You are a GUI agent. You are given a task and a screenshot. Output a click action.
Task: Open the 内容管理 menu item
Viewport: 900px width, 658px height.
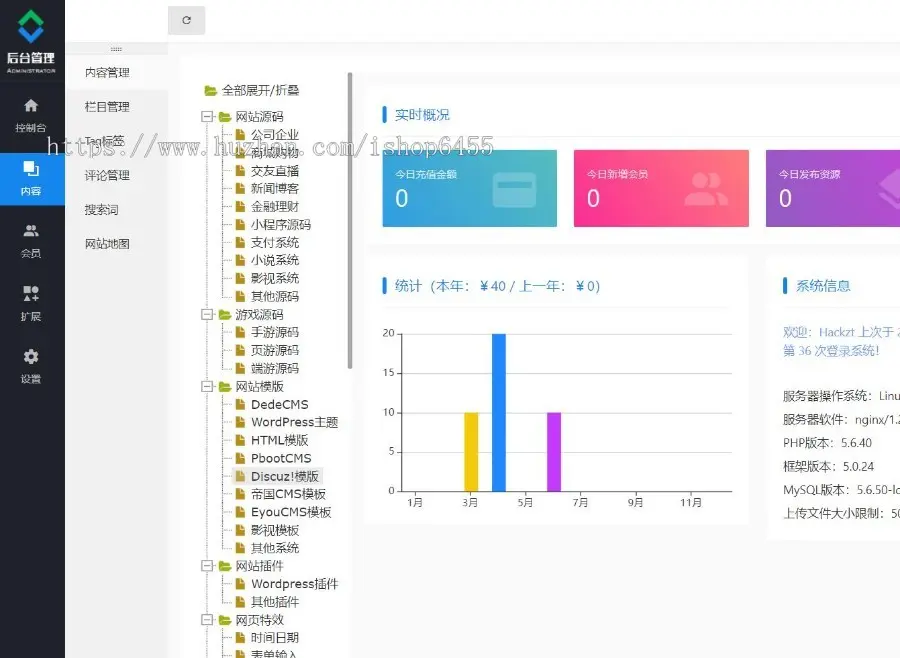click(107, 72)
